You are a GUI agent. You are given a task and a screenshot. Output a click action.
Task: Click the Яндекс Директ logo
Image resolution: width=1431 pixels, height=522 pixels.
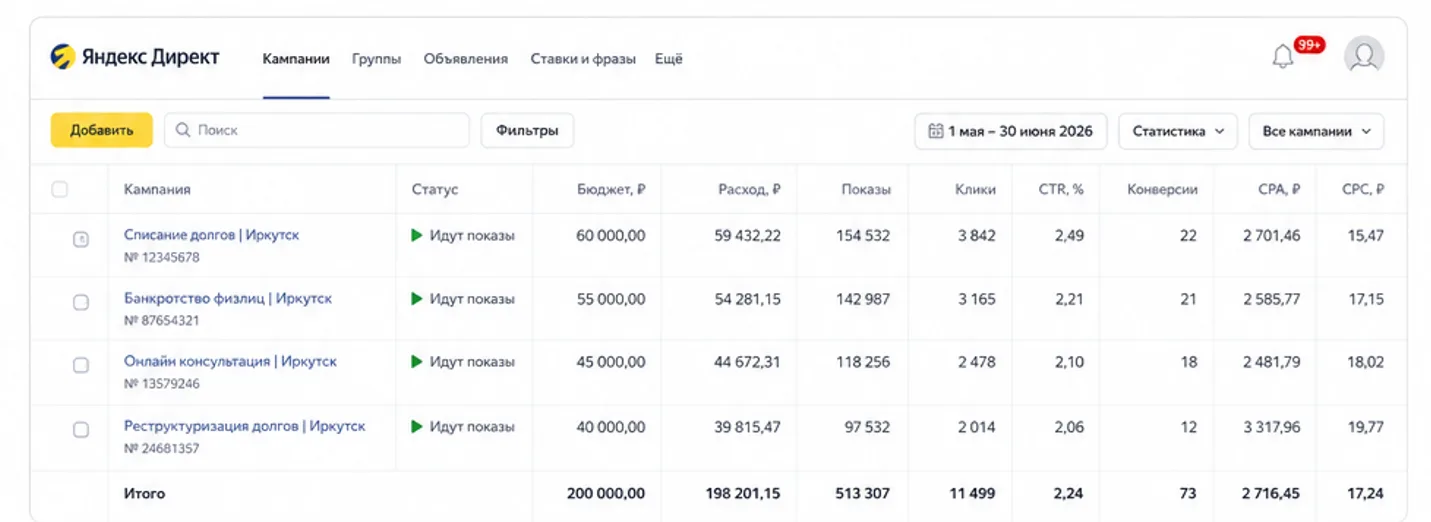[x=135, y=57]
